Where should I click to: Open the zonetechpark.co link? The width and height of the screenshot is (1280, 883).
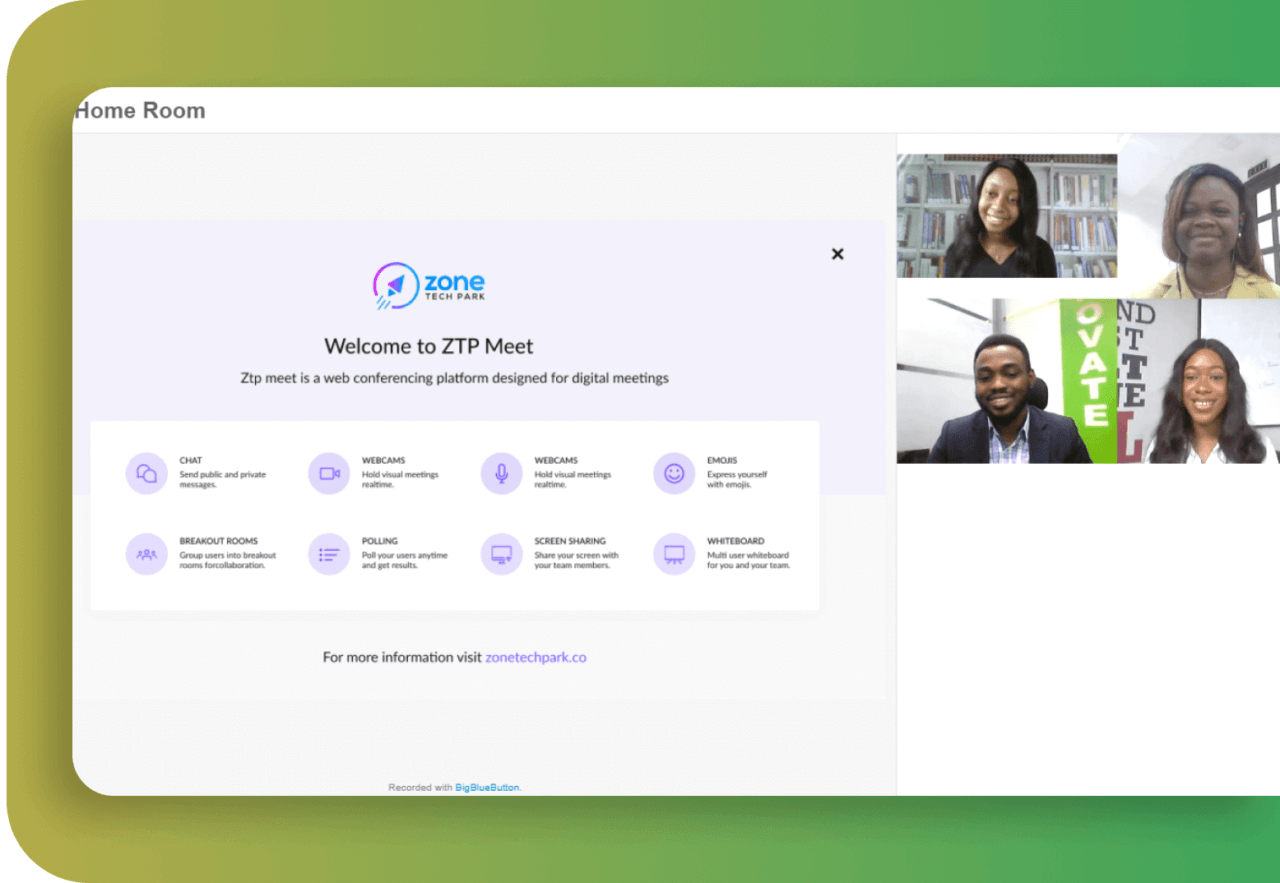536,657
